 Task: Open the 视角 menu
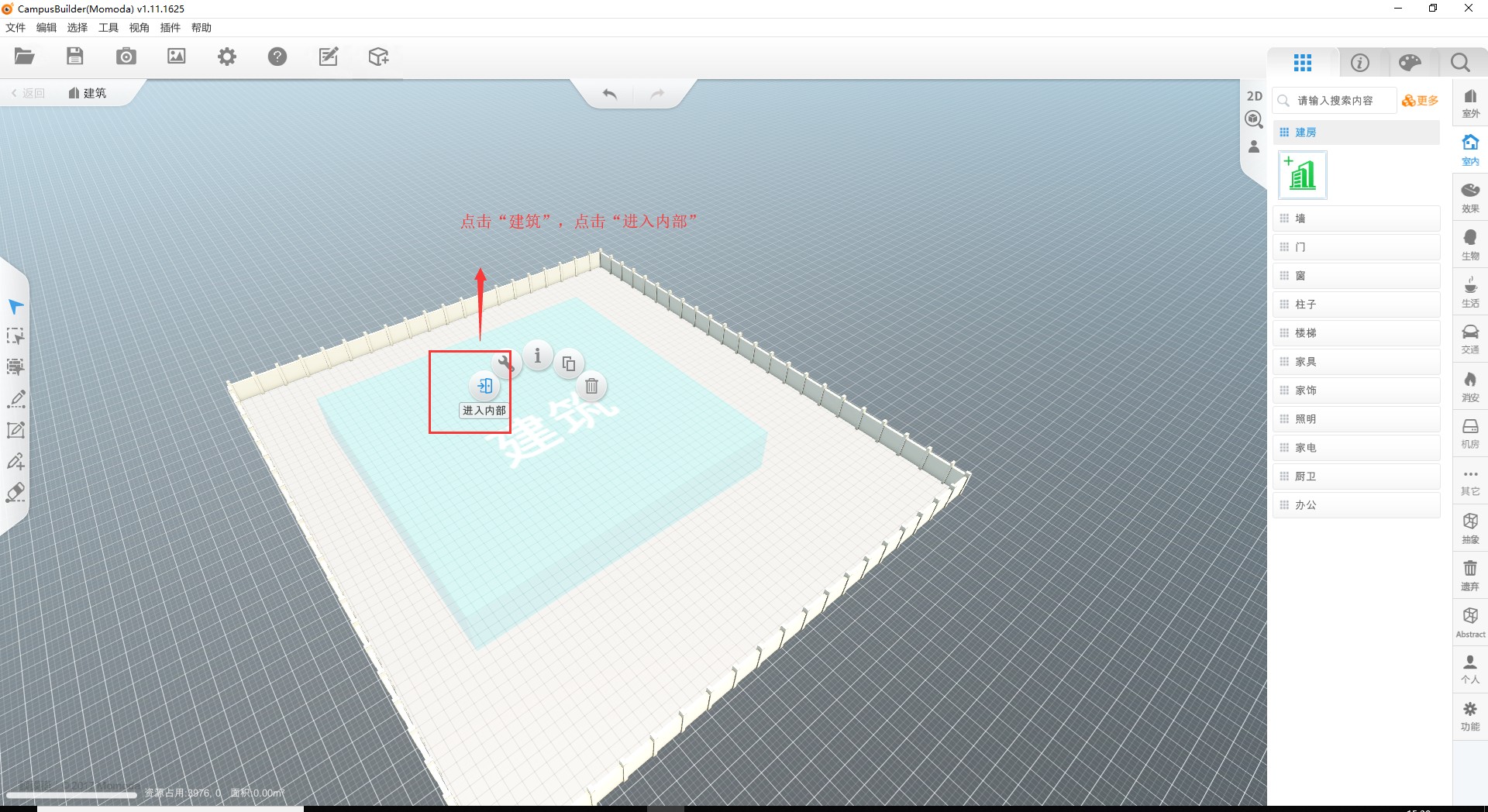click(x=139, y=28)
